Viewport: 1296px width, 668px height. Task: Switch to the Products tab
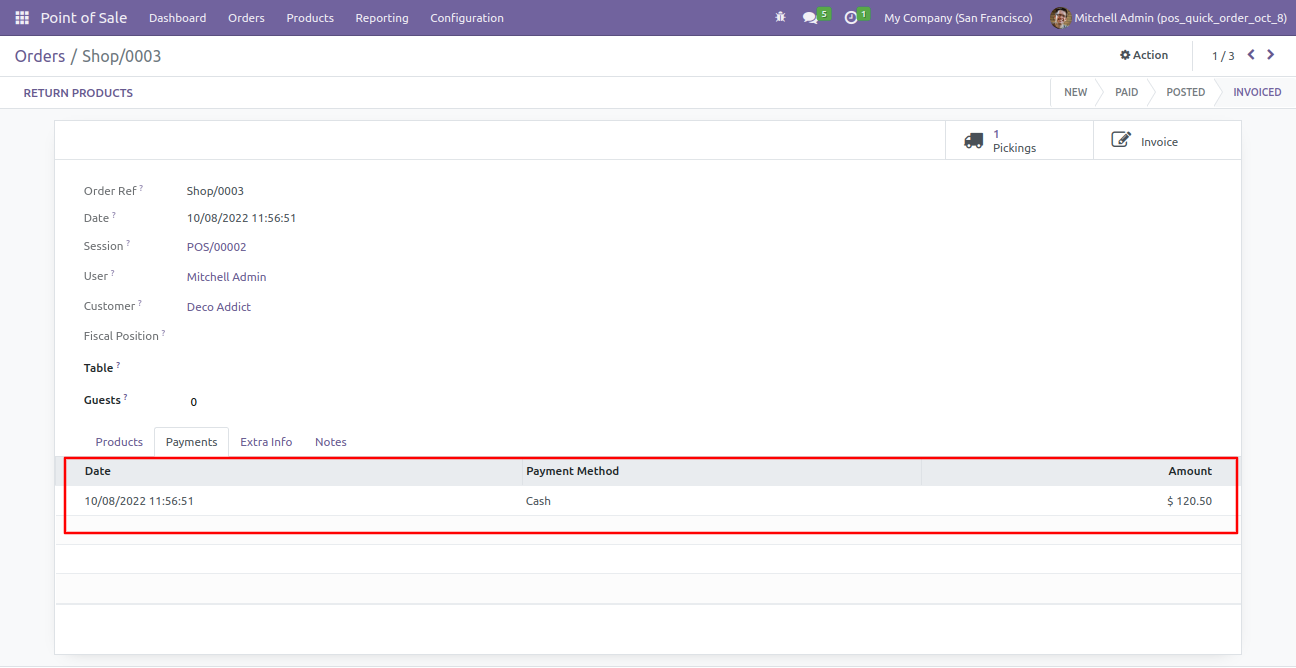click(119, 442)
